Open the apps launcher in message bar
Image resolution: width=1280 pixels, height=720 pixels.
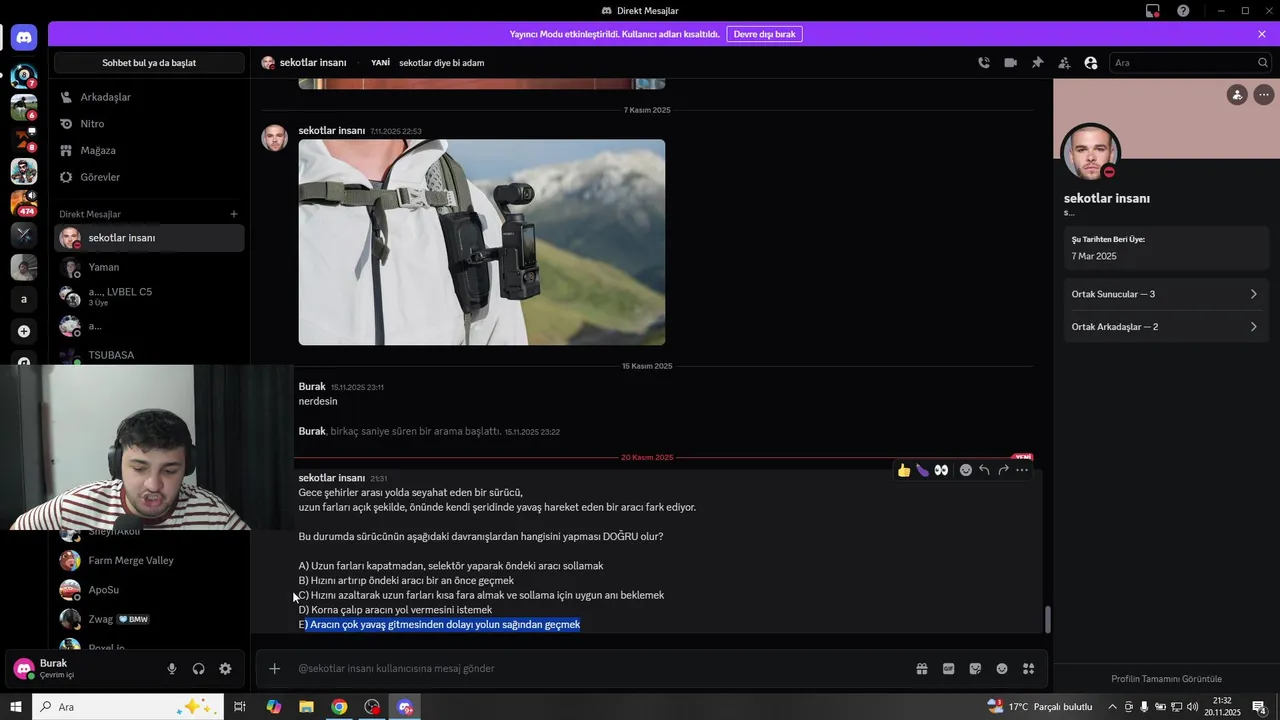[1028, 668]
